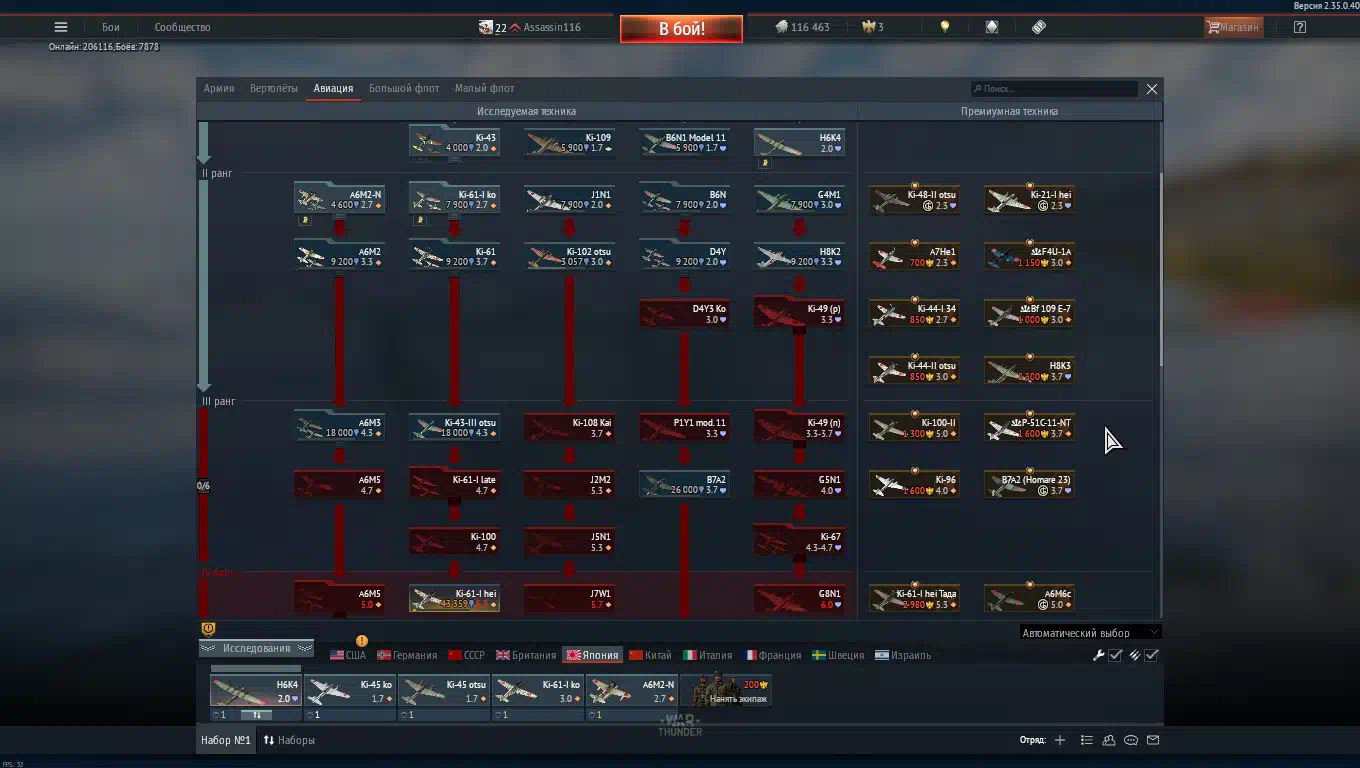Select the premium Ki-96 card
Image resolution: width=1360 pixels, height=768 pixels.
pyautogui.click(x=914, y=484)
